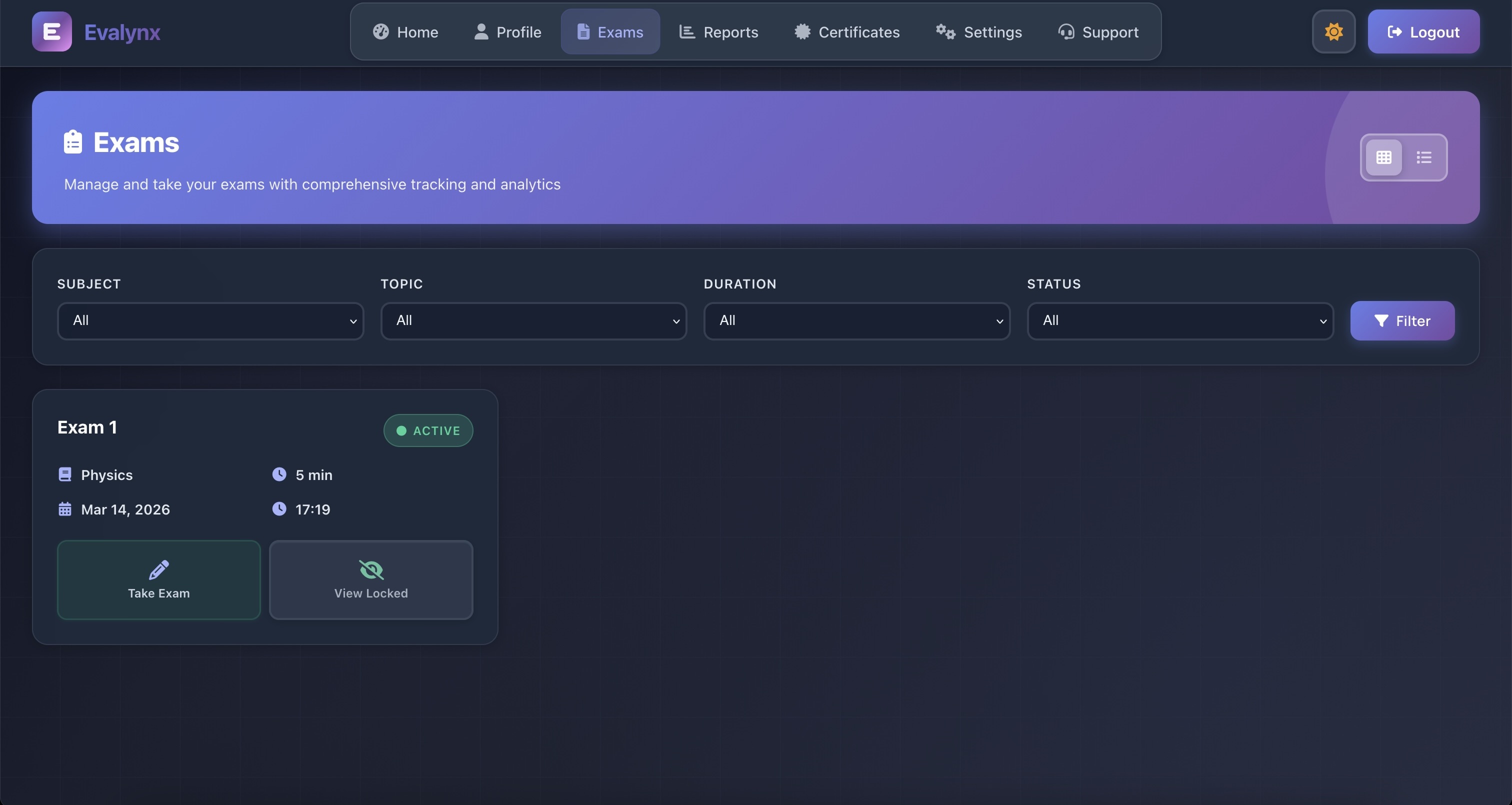This screenshot has width=1512, height=805.
Task: Click the Take Exam pencil icon
Action: pyautogui.click(x=158, y=569)
